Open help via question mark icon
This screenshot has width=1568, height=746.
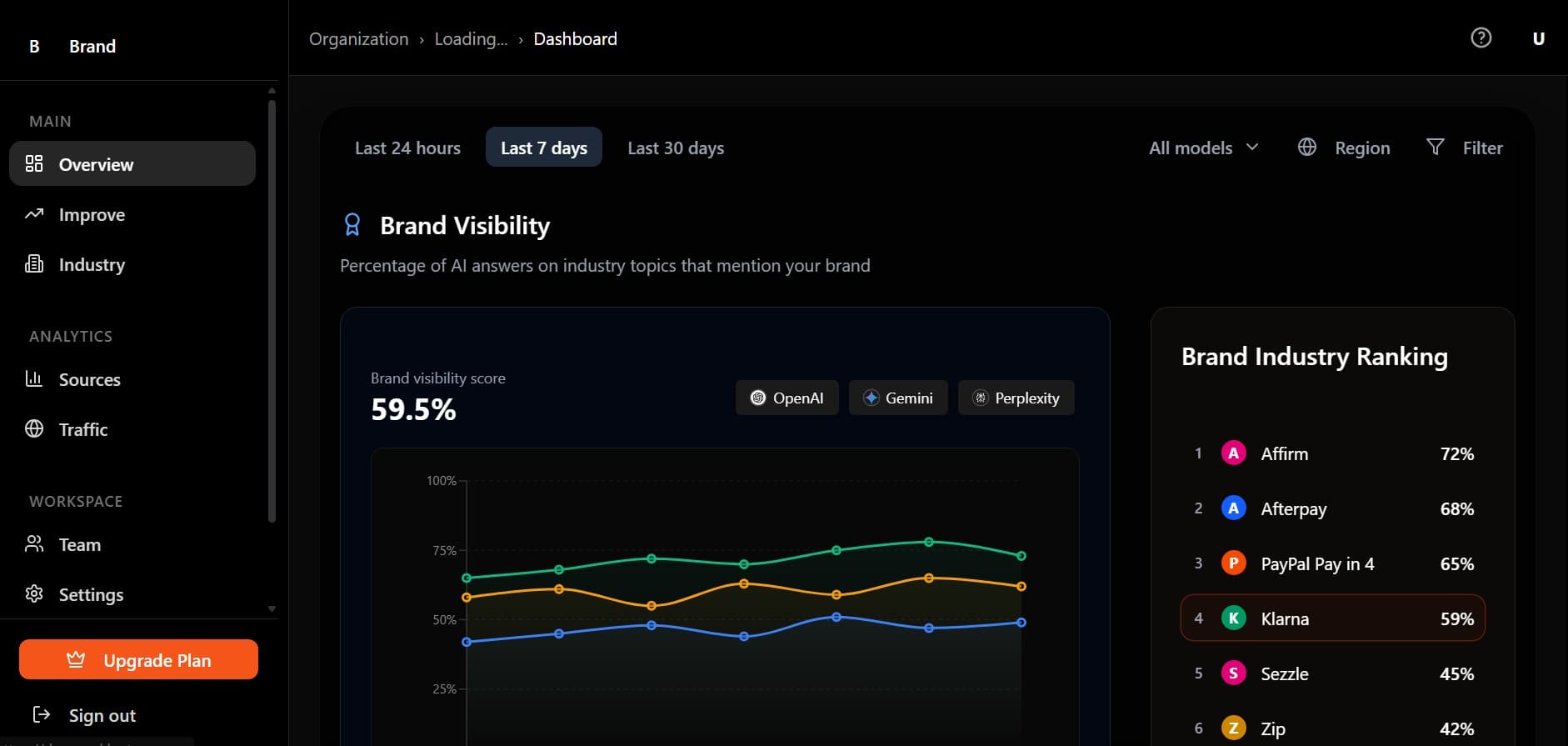[1481, 38]
